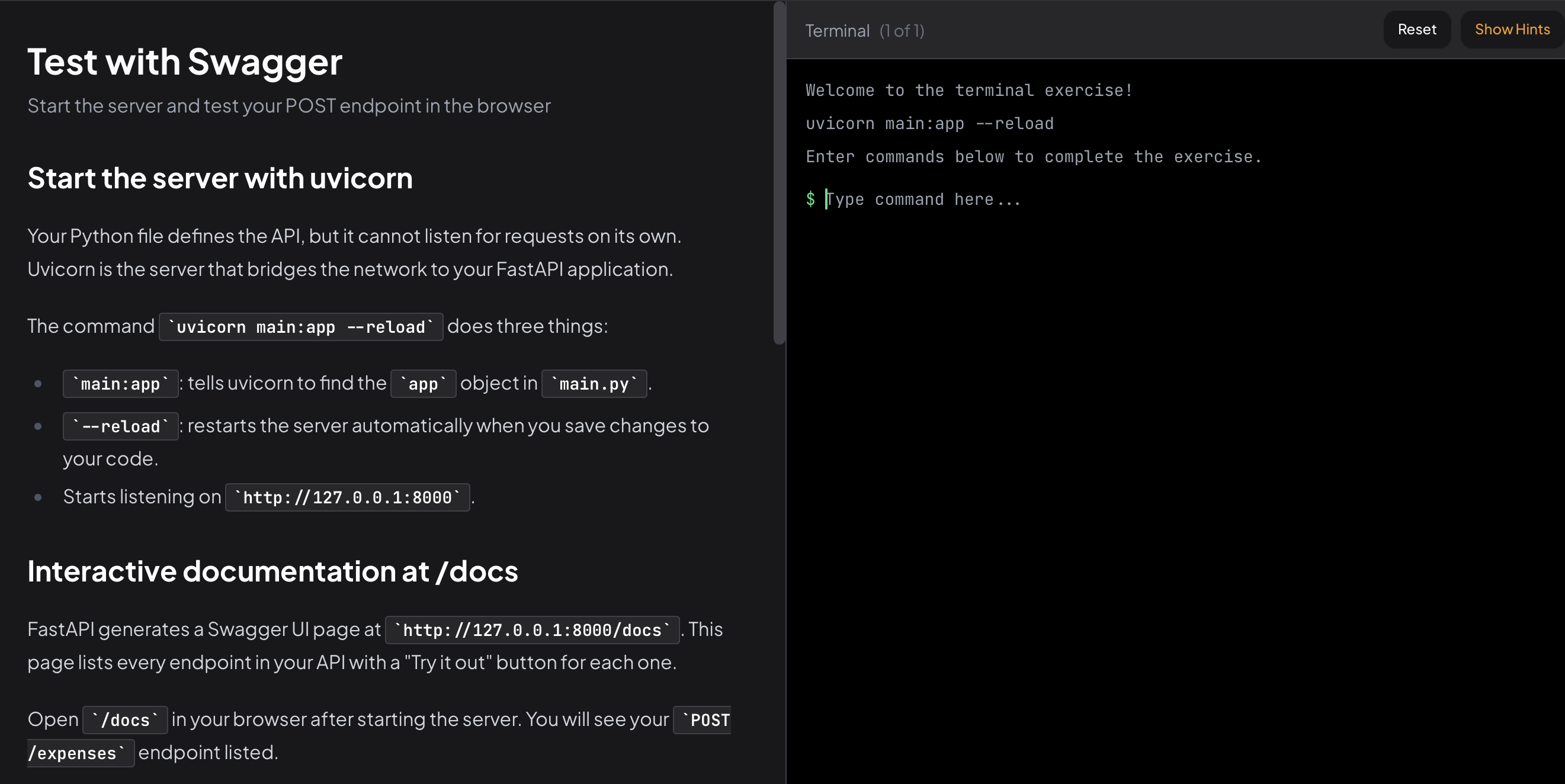
Task: Click Show Hints
Action: click(1512, 29)
